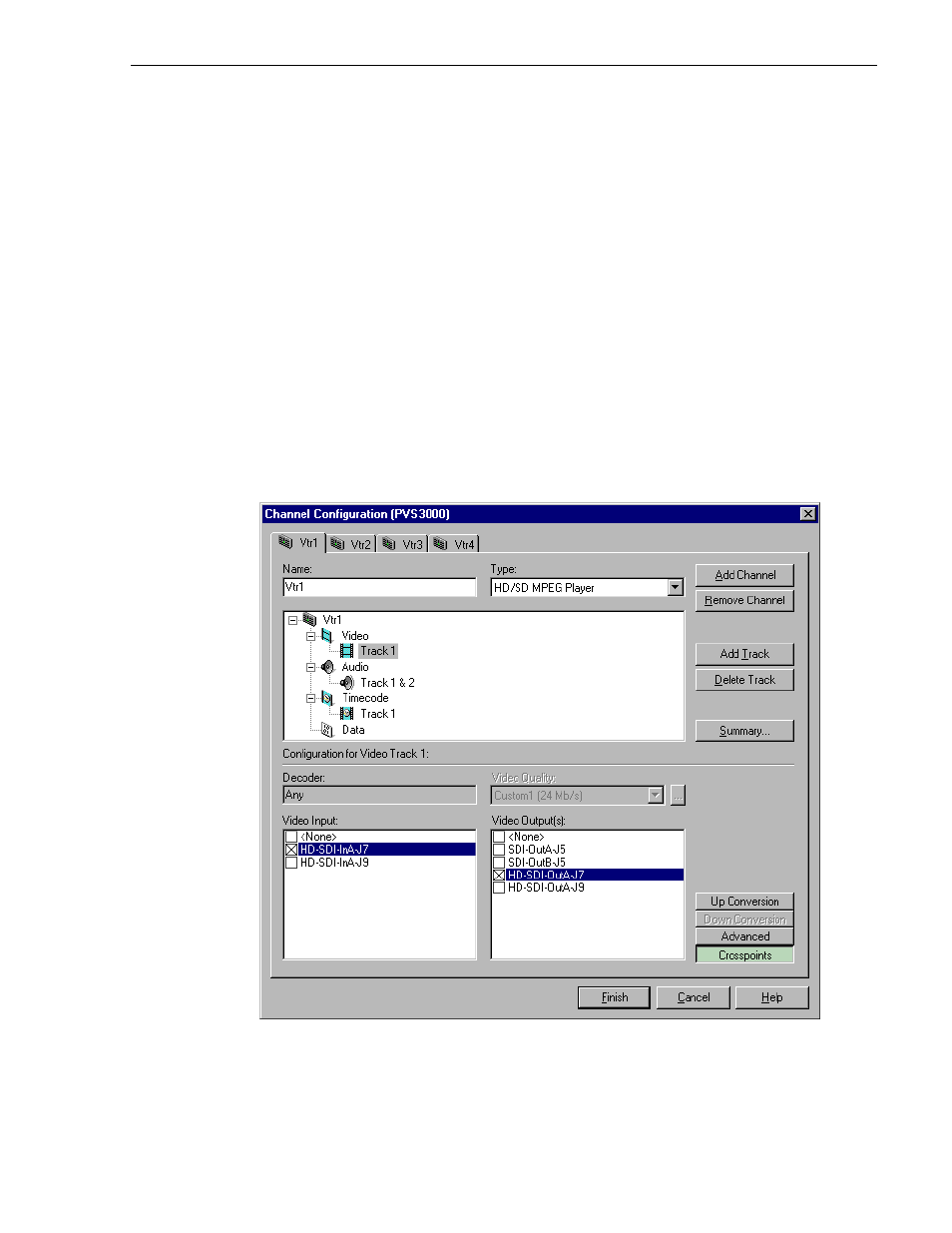
Task: Check the <None> video input box
Action: point(291,837)
